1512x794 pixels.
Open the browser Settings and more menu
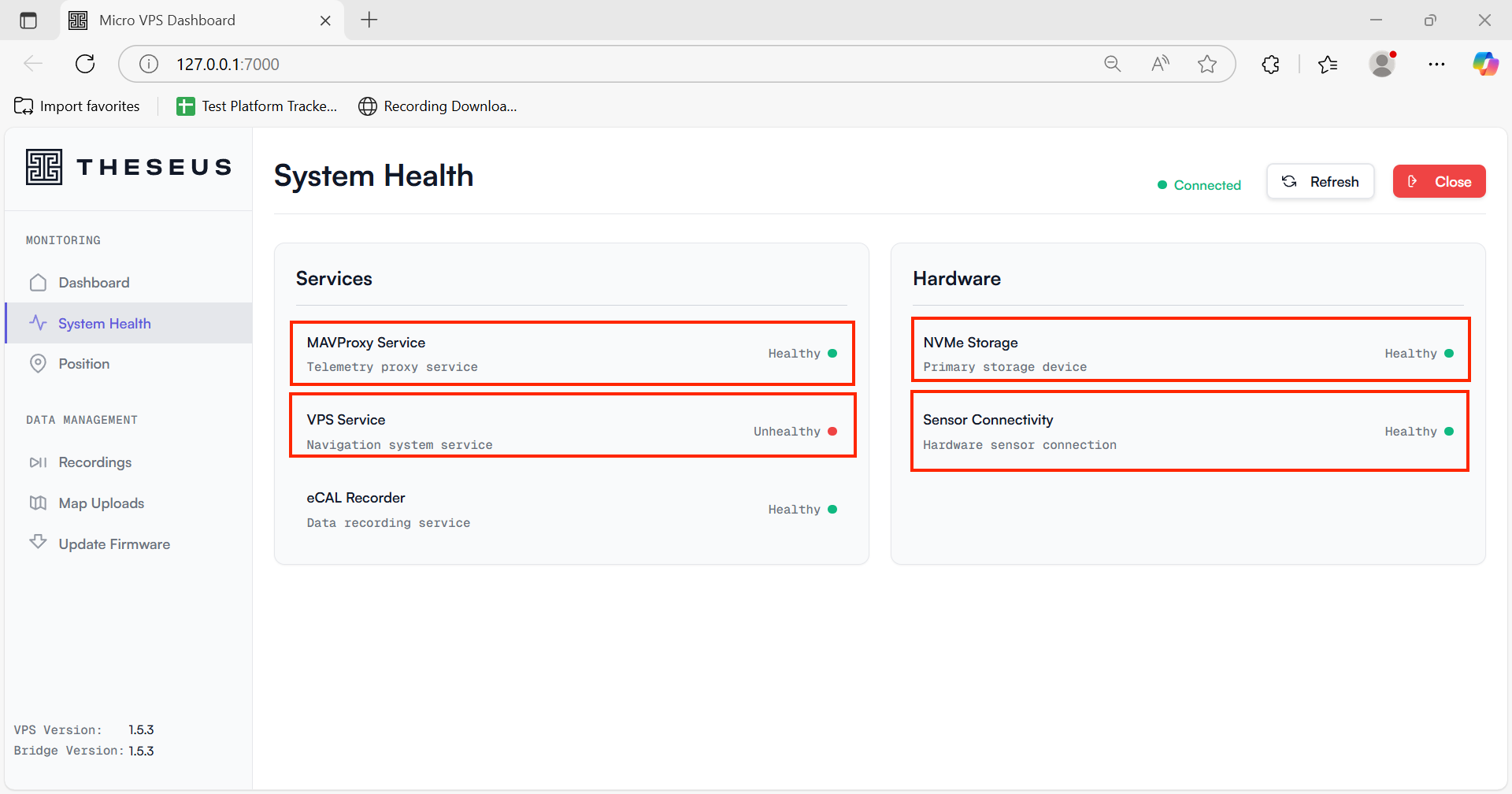(1436, 65)
